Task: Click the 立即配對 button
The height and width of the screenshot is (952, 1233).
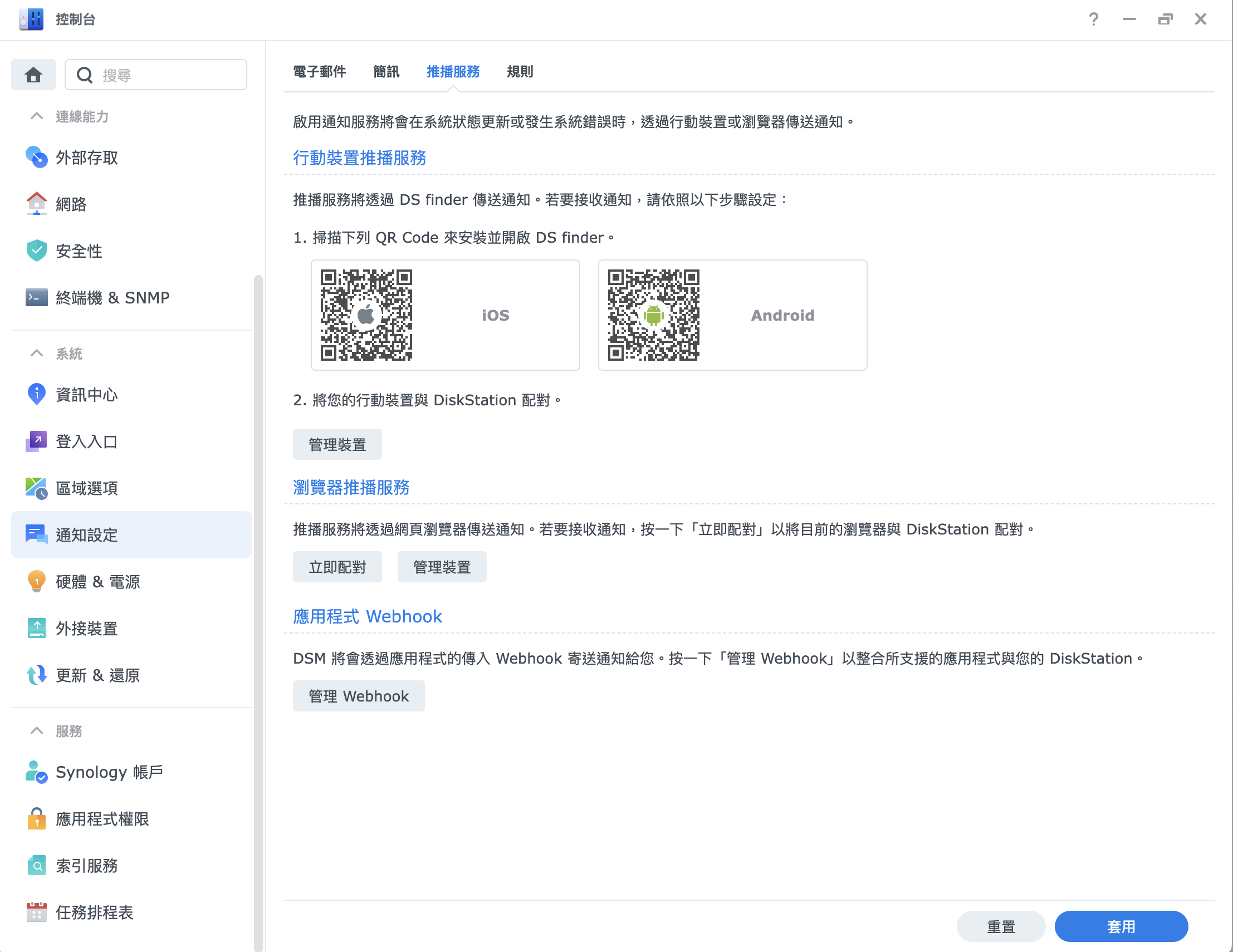Action: pyautogui.click(x=337, y=567)
